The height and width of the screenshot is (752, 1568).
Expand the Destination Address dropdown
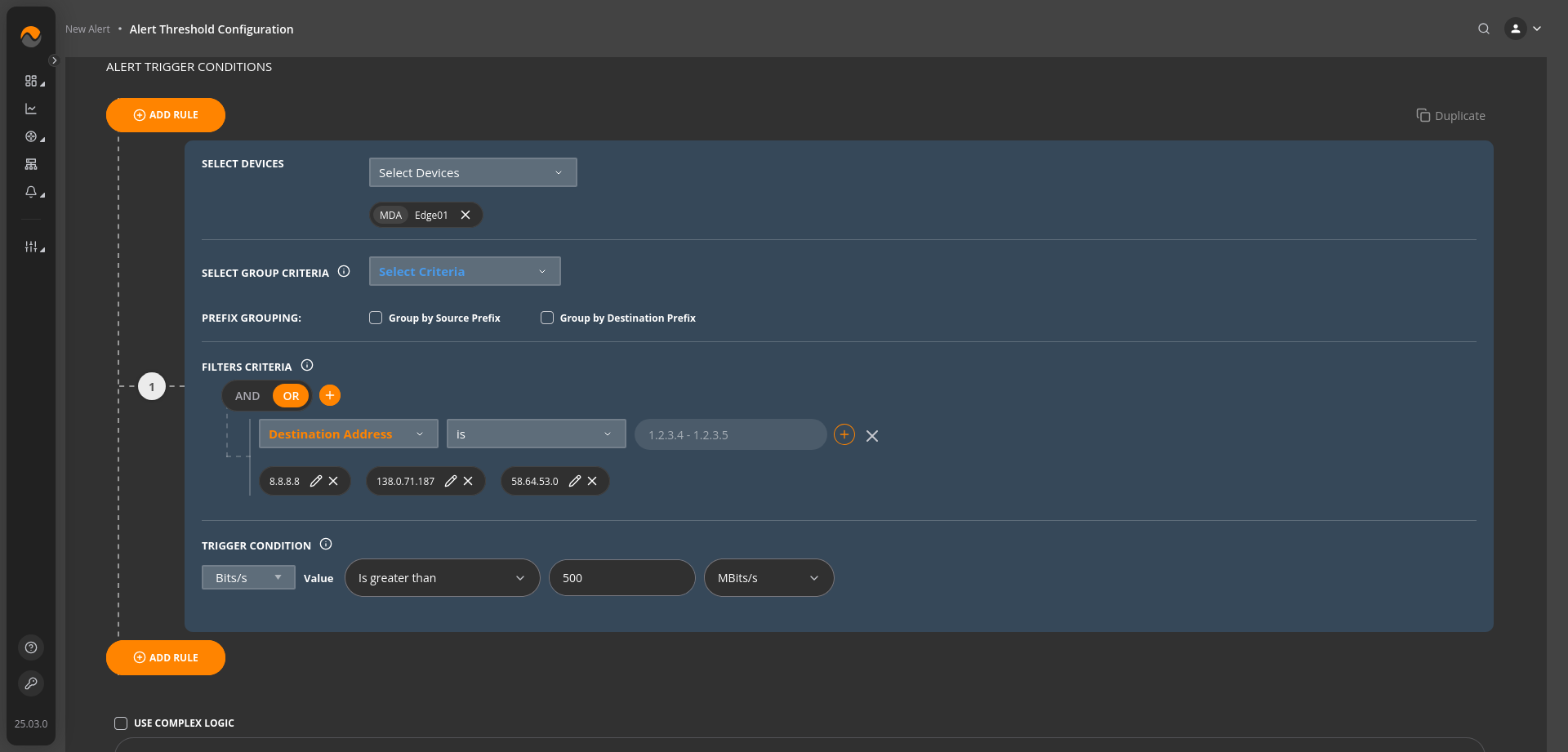pos(348,434)
